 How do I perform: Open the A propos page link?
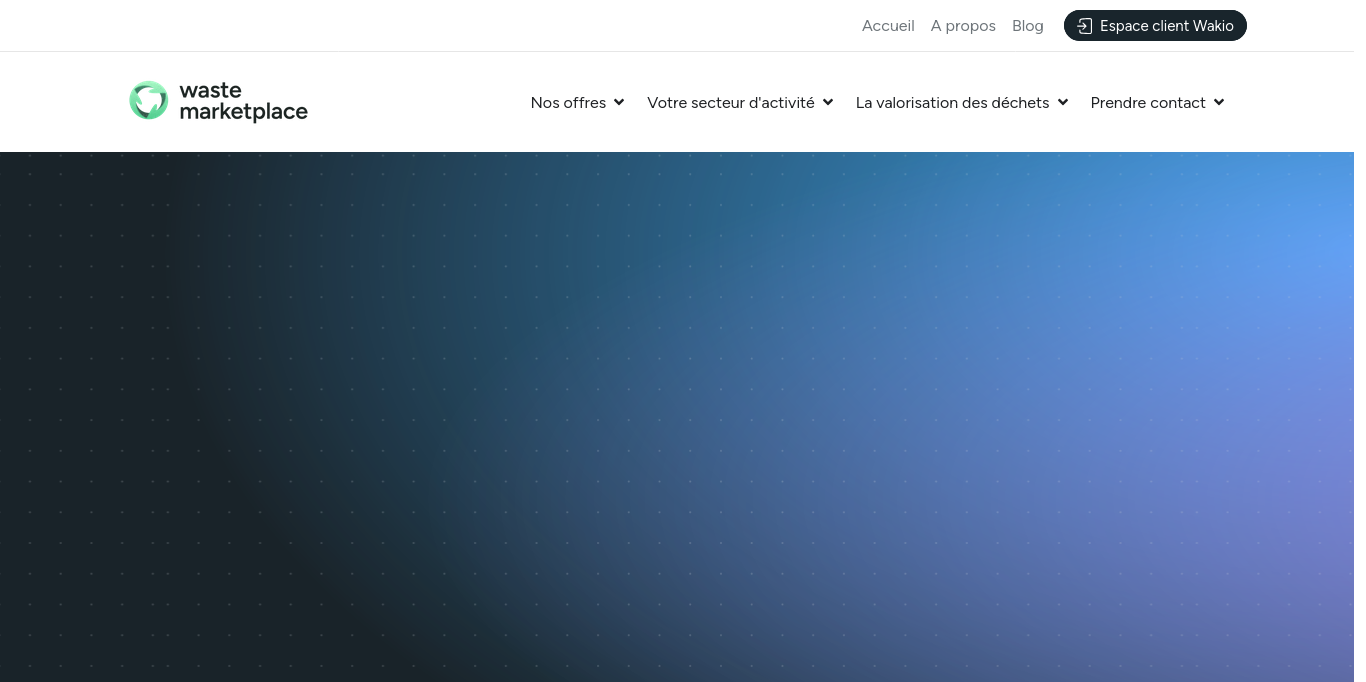(963, 26)
